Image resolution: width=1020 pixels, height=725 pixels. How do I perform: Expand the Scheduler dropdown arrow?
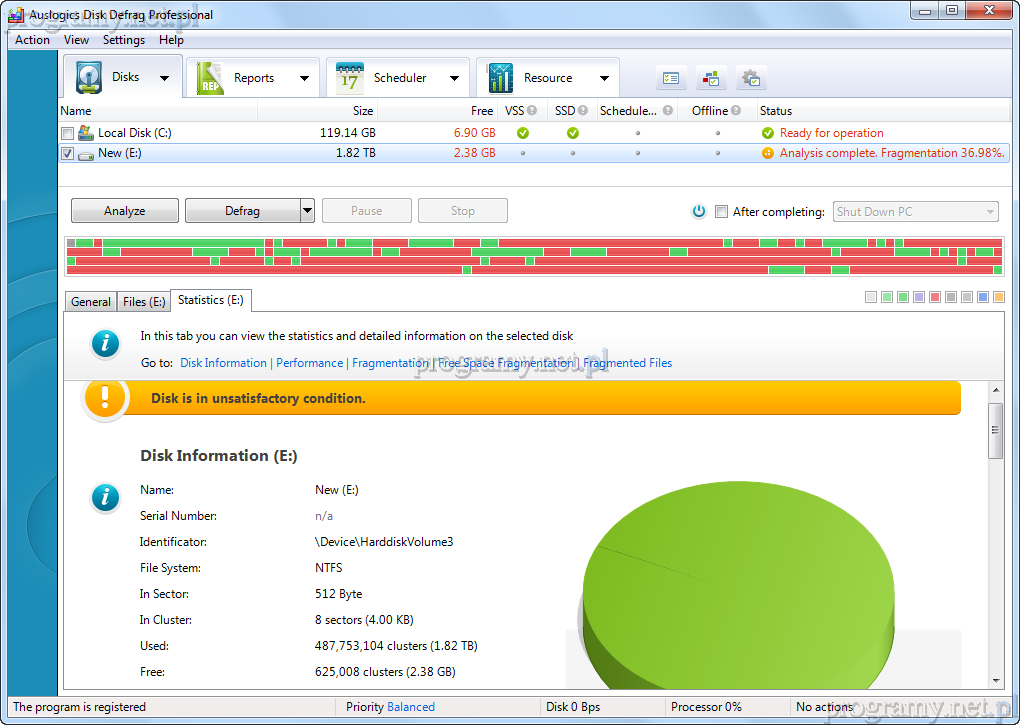point(454,78)
